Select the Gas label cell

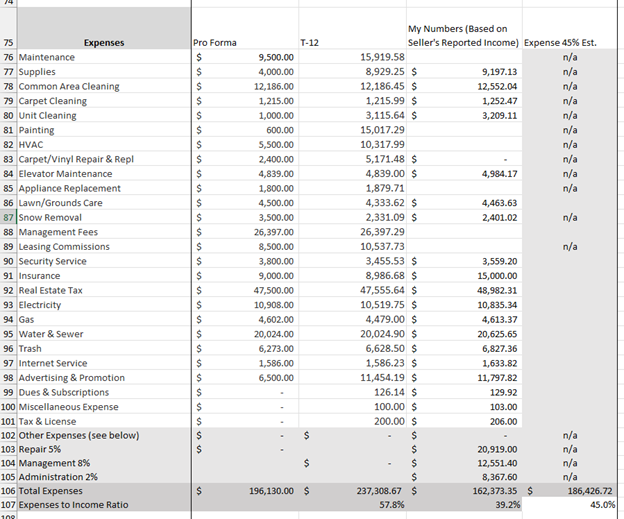pyautogui.click(x=104, y=320)
